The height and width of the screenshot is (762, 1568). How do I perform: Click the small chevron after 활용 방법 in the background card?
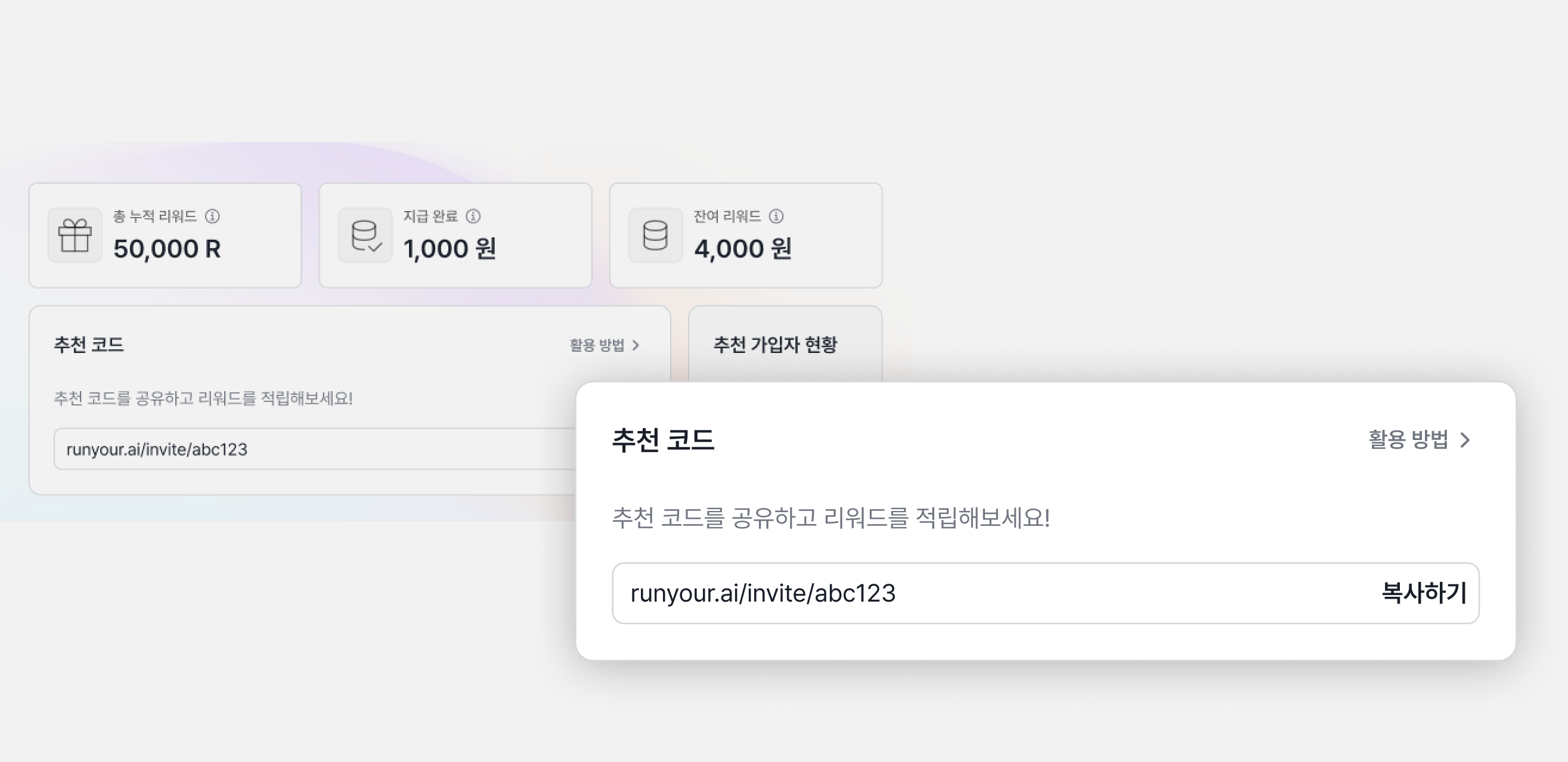click(636, 345)
